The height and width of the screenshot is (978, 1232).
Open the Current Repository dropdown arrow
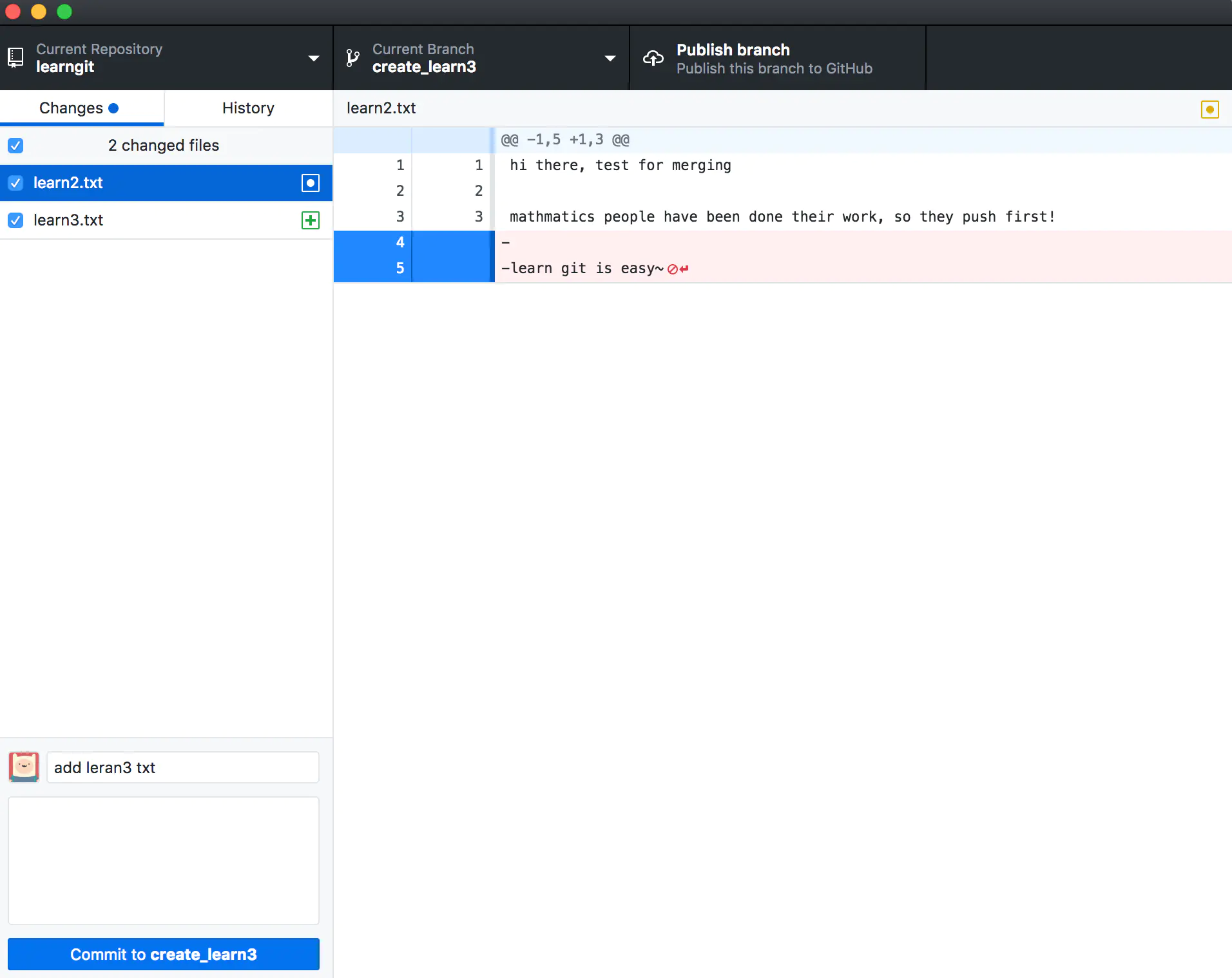coord(314,58)
